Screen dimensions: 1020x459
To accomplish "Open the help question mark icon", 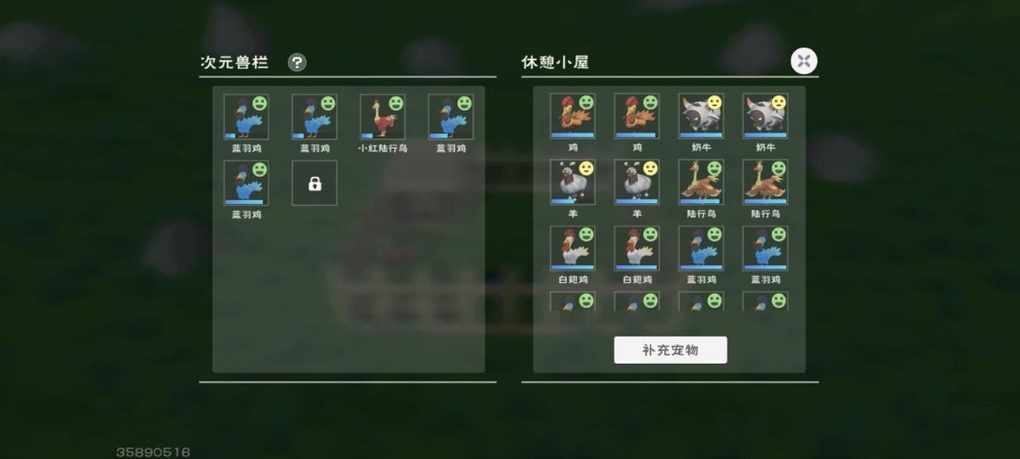I will [x=297, y=62].
